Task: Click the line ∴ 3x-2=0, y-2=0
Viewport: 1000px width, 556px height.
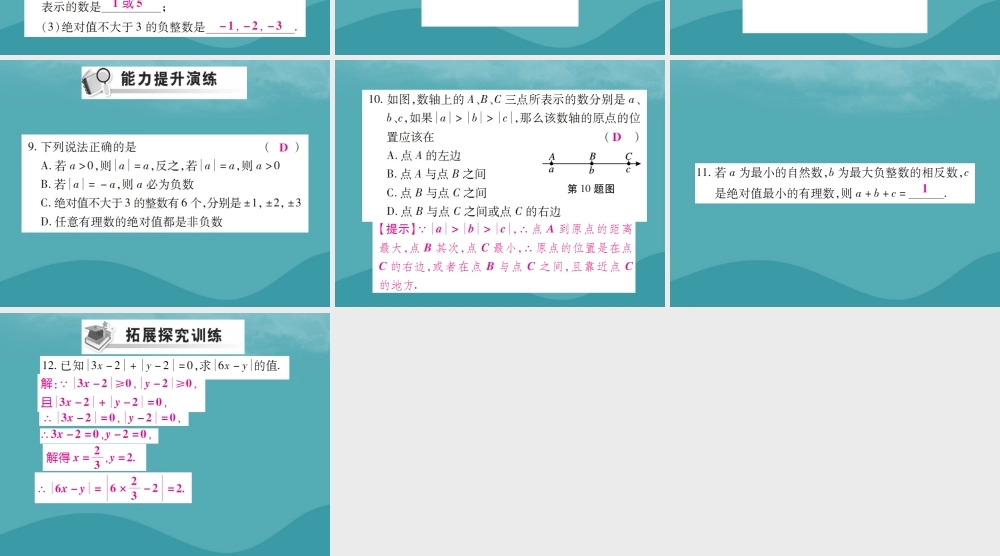Action: (96, 434)
